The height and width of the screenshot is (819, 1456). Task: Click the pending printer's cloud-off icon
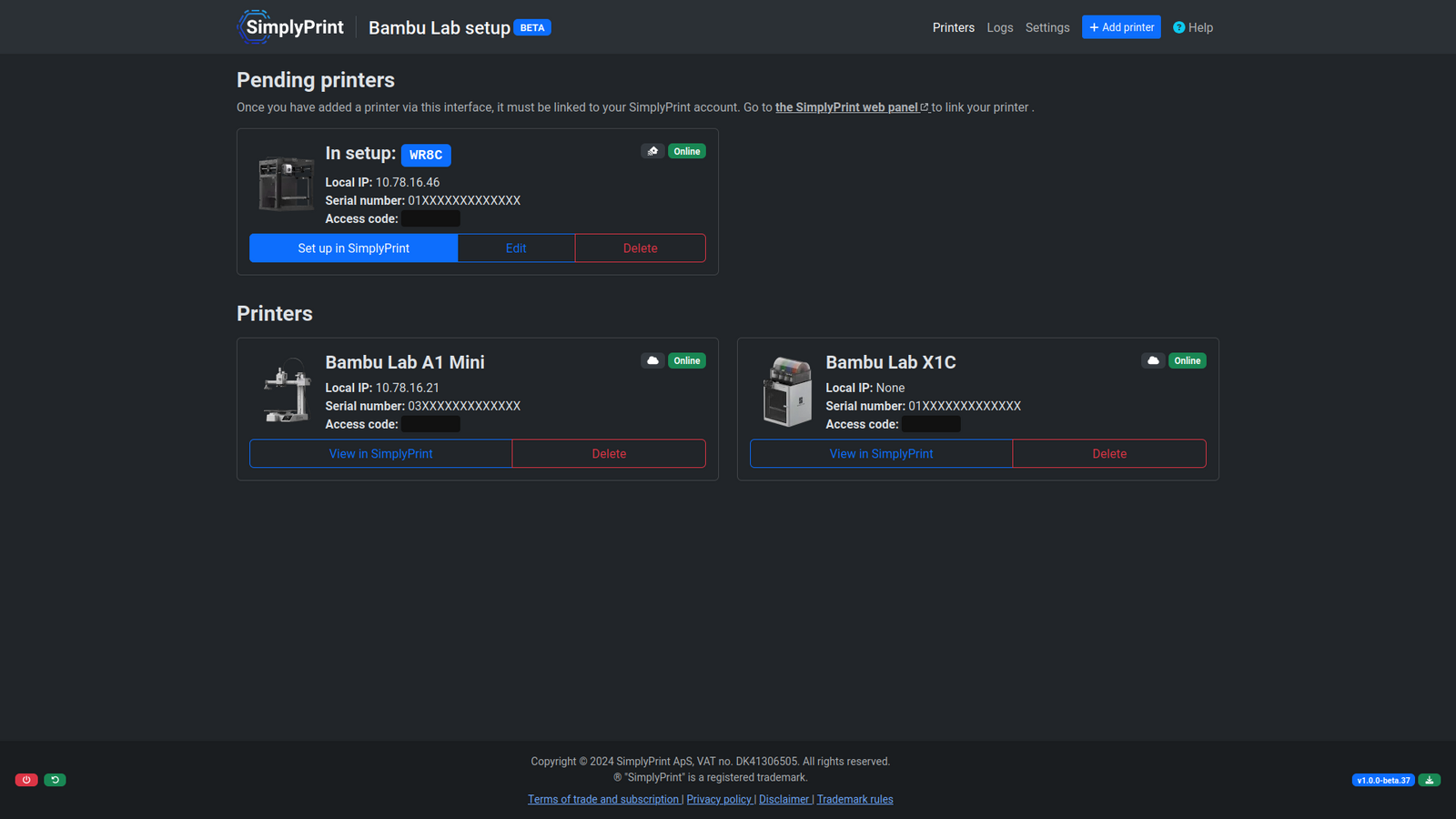tap(652, 151)
